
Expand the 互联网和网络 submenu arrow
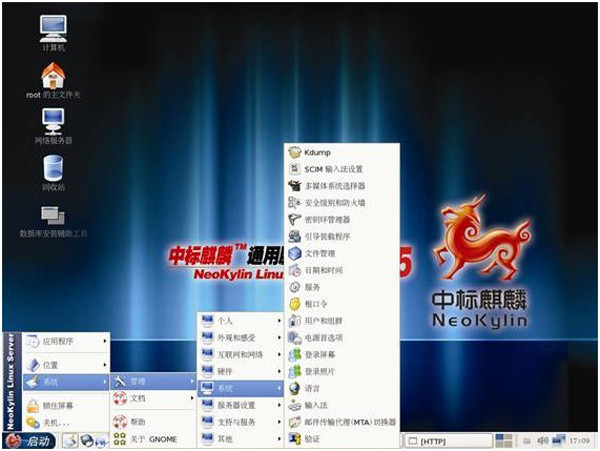pyautogui.click(x=279, y=354)
